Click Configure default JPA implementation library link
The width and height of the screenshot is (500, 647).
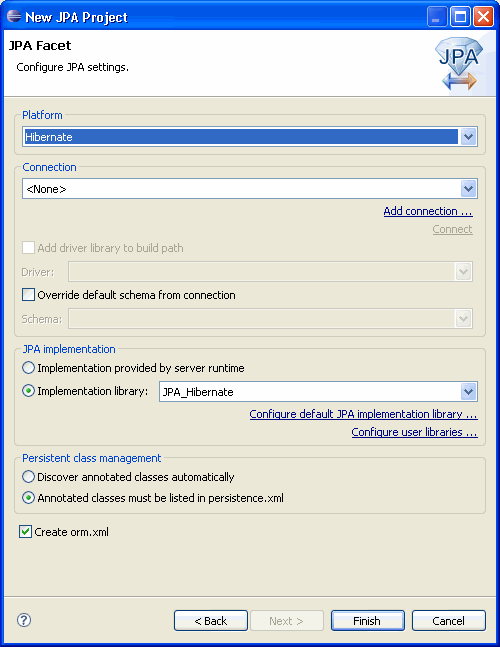(x=363, y=414)
